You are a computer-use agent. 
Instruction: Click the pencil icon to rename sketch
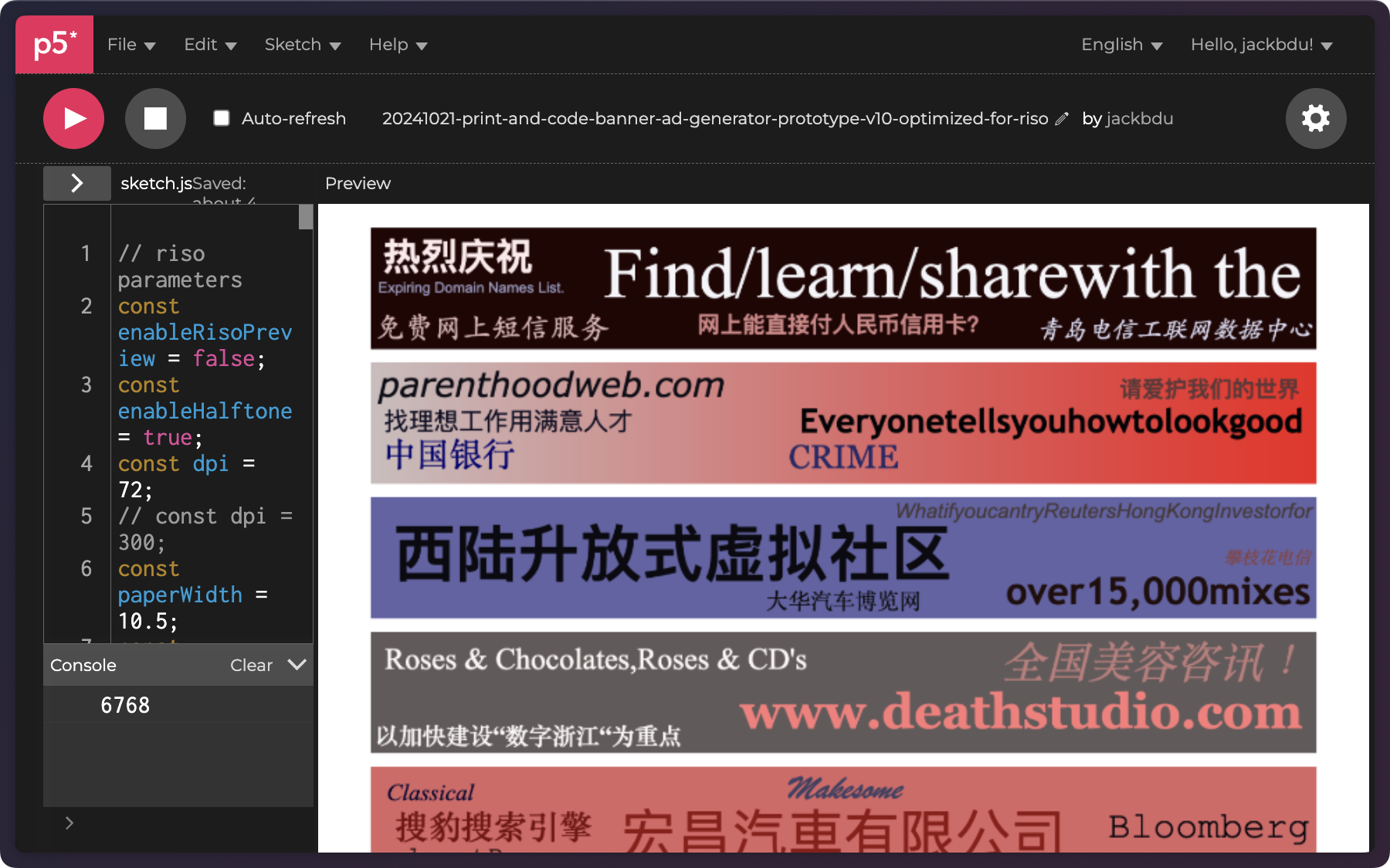click(1062, 119)
